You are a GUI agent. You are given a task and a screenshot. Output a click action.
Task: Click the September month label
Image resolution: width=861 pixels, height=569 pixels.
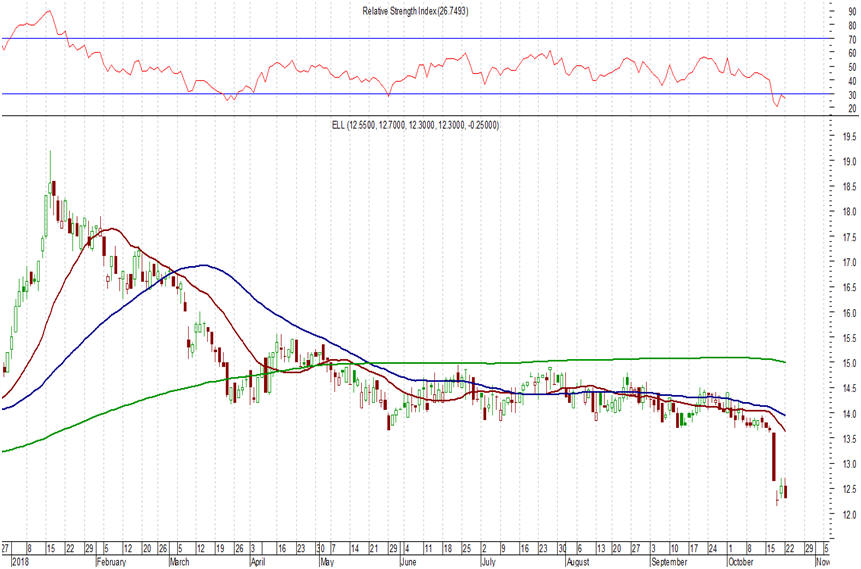[669, 563]
